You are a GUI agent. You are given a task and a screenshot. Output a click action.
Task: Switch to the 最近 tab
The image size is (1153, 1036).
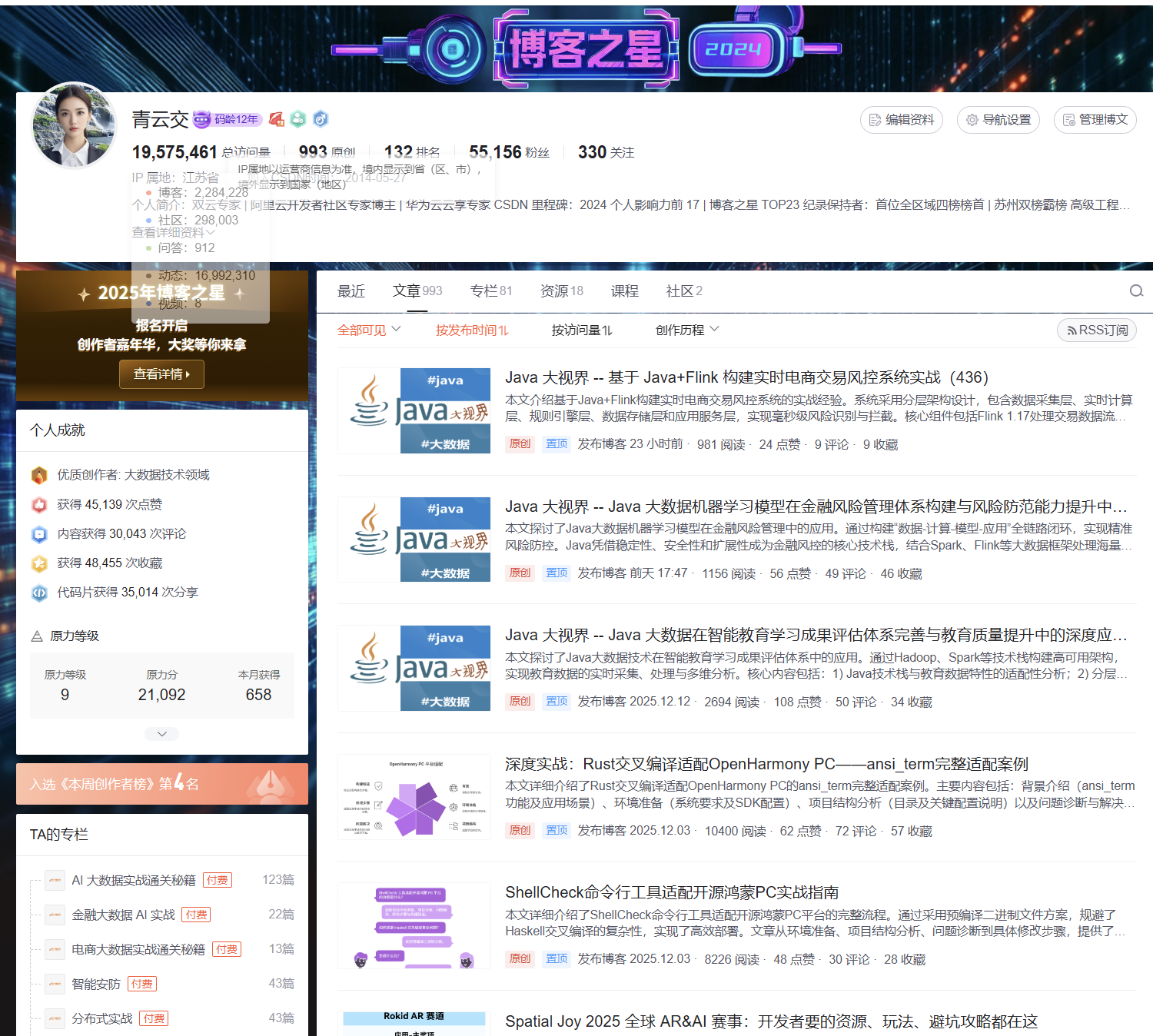coord(351,291)
